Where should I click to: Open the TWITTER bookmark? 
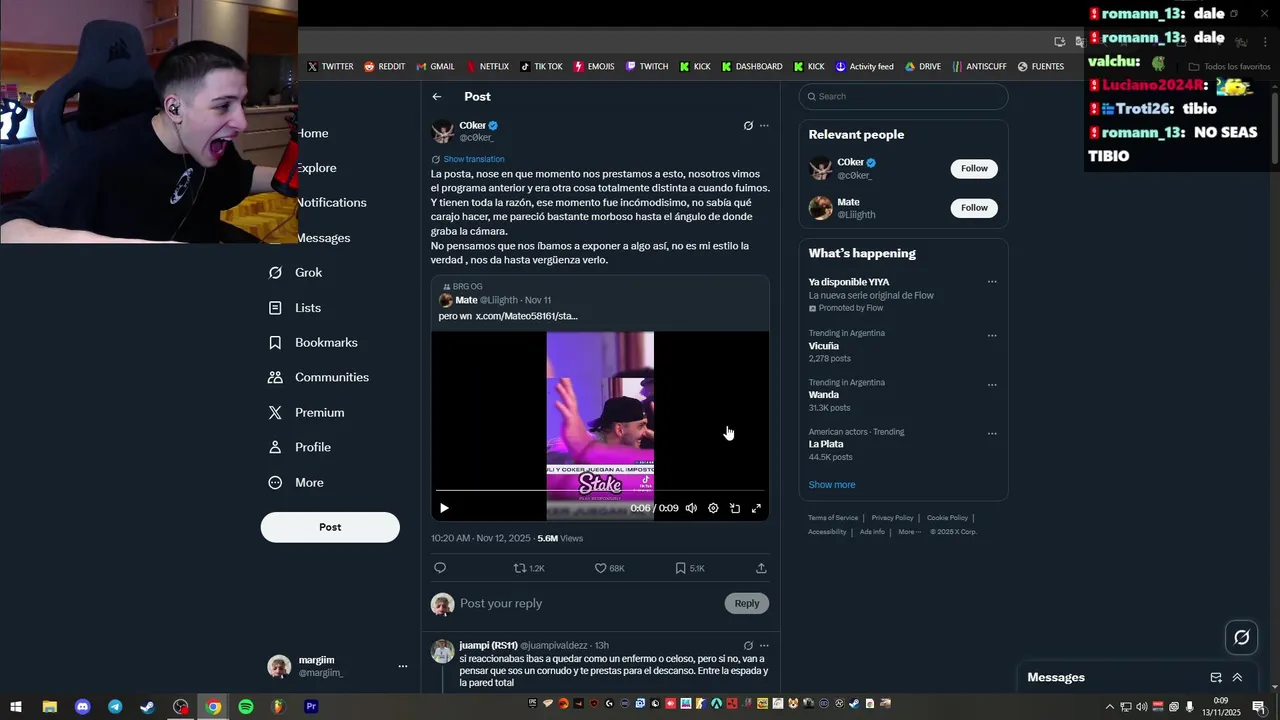point(330,67)
